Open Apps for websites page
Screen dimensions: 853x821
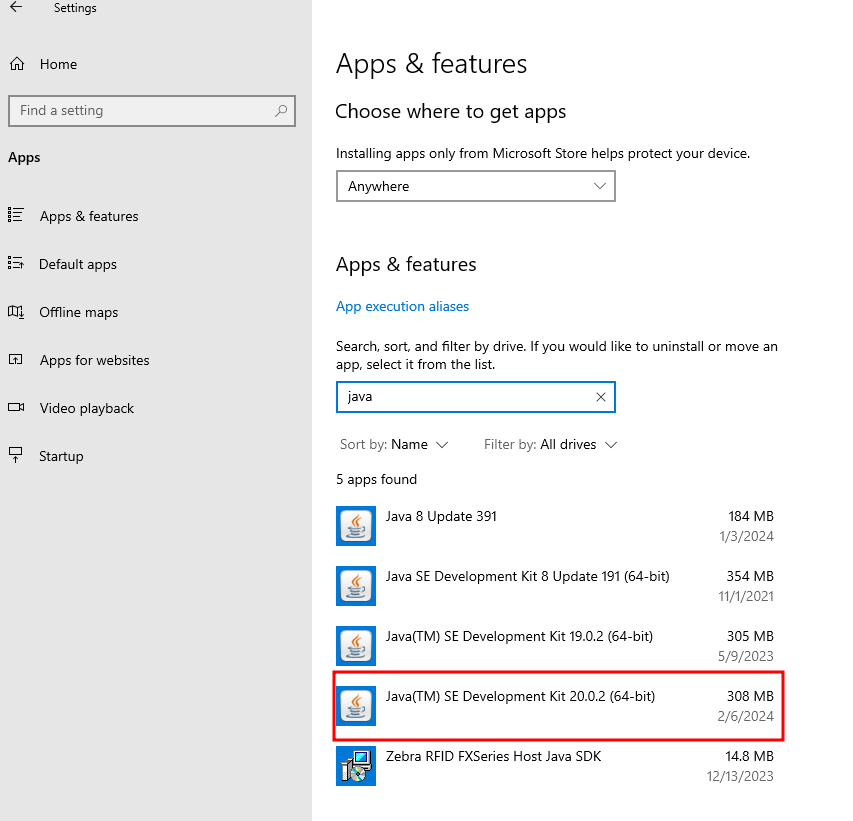(94, 360)
